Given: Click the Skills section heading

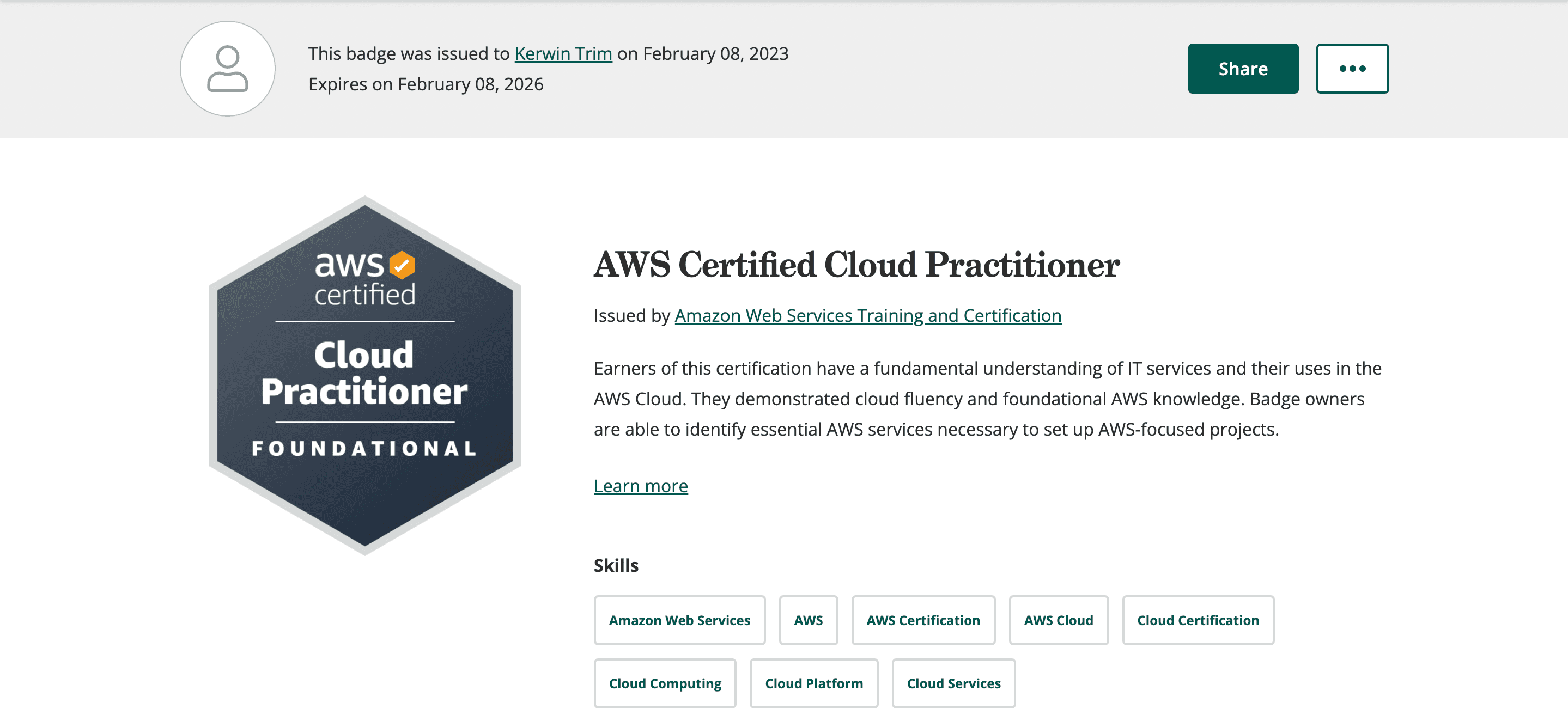Looking at the screenshot, I should [x=616, y=565].
